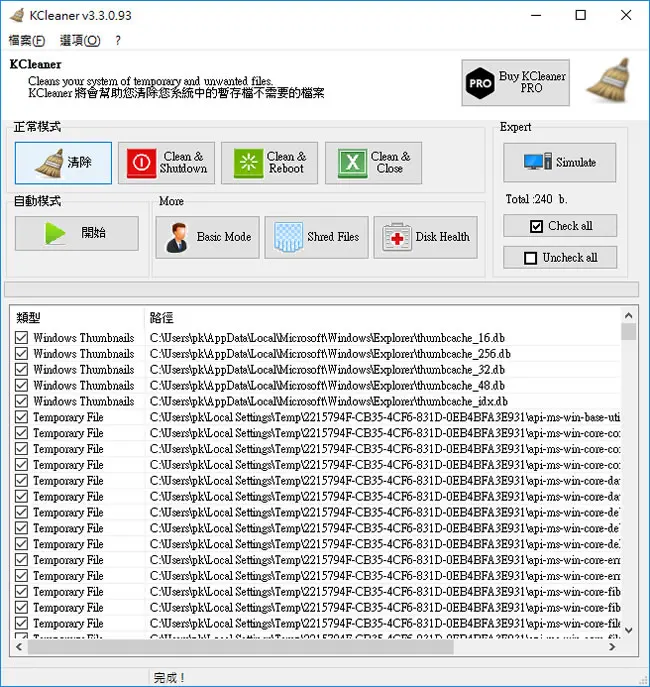This screenshot has width=650, height=687.
Task: Click the person icon on Basic Mode
Action: point(177,237)
